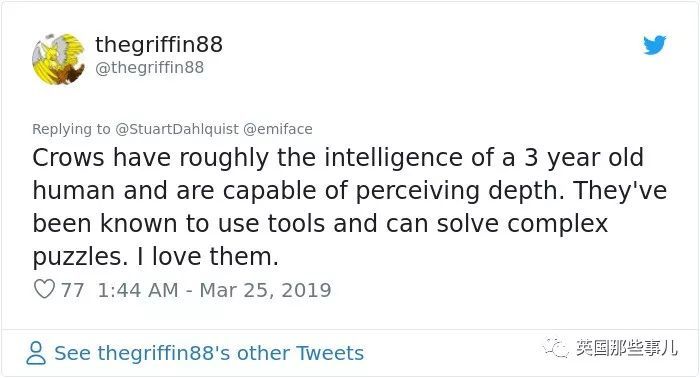Click the 'I love them.' sentence

207,256
